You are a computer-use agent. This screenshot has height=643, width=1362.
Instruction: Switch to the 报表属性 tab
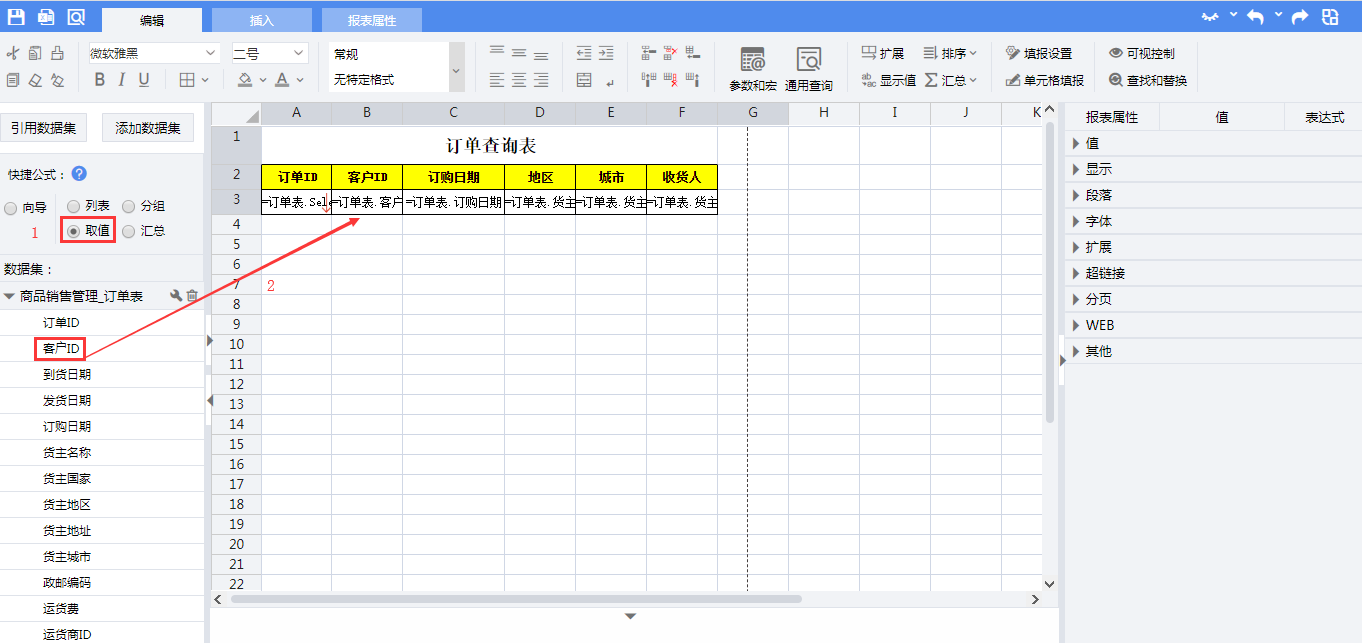click(x=371, y=20)
